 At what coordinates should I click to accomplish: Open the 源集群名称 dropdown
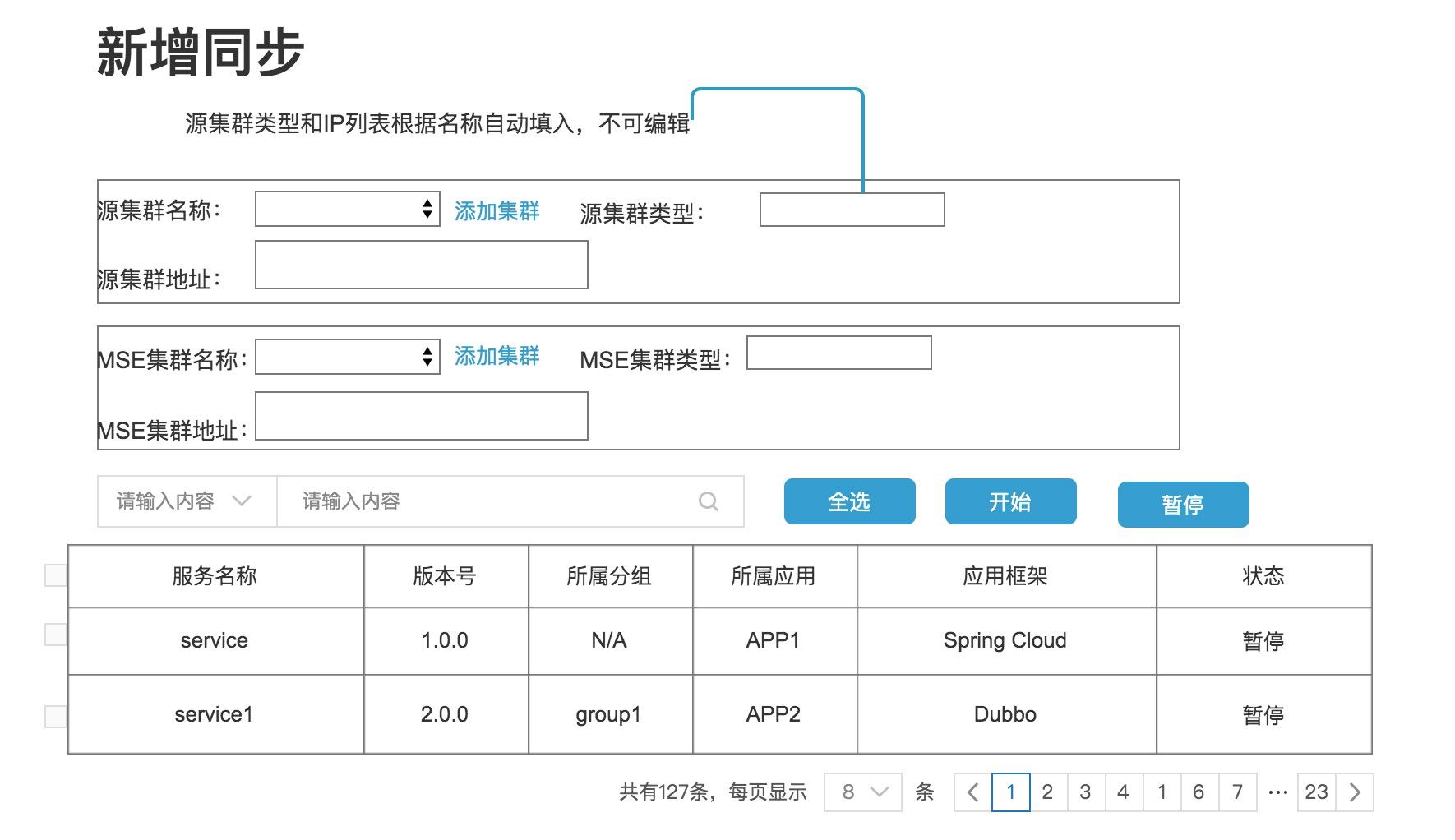348,209
